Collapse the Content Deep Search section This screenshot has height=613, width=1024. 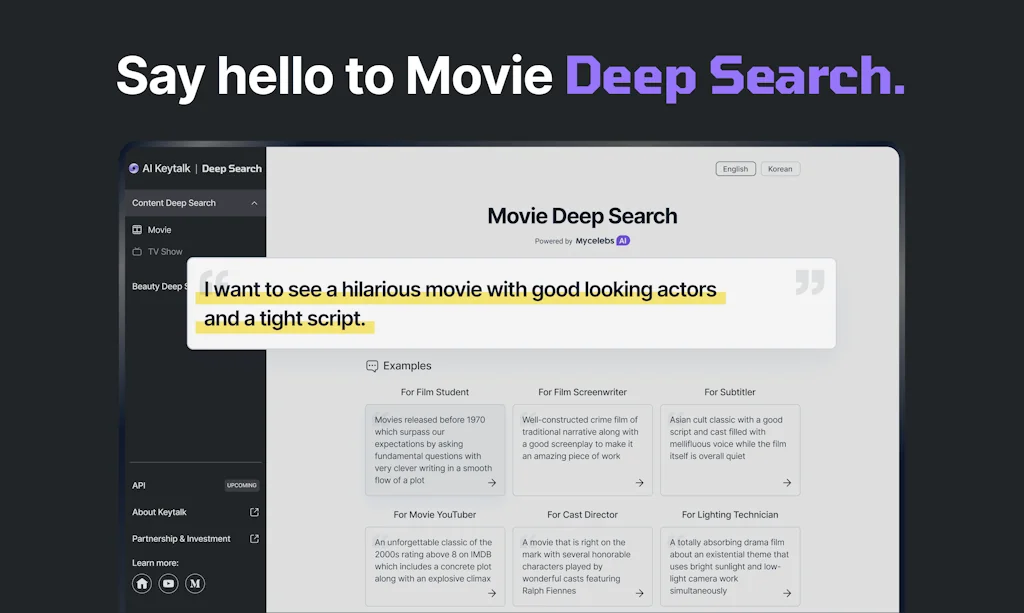[x=256, y=202]
